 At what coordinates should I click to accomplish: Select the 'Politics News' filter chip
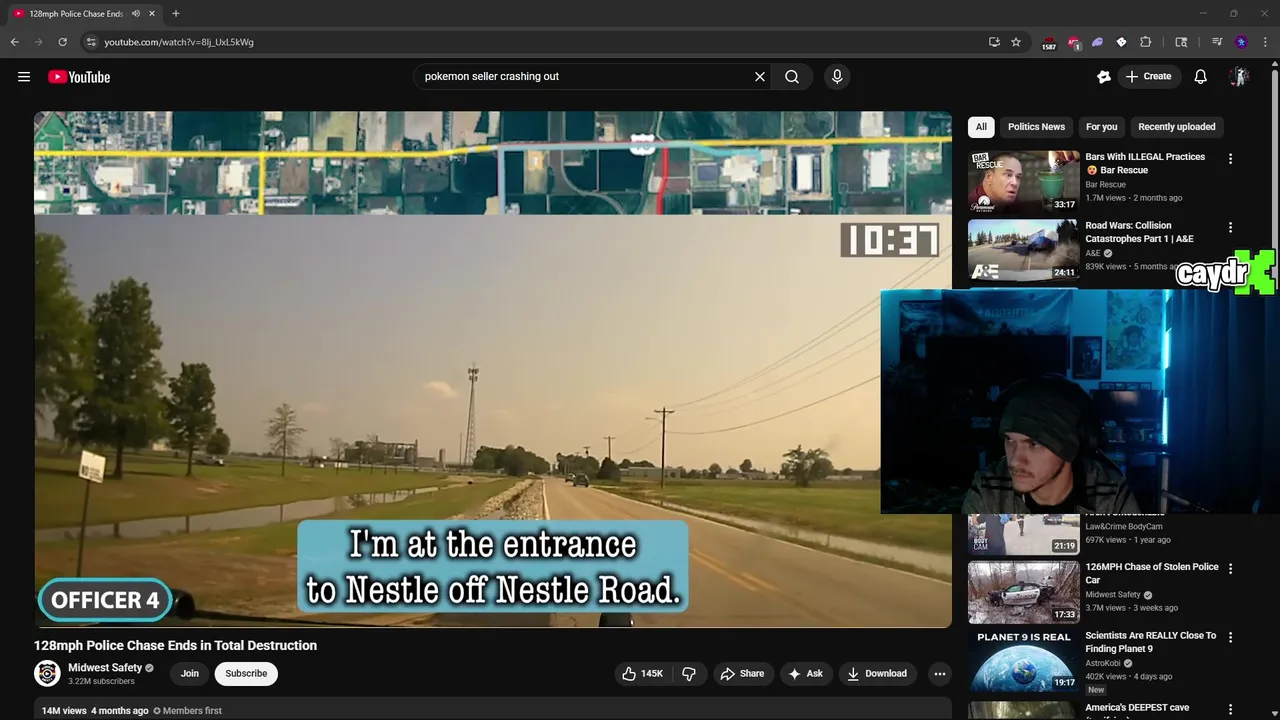1036,127
